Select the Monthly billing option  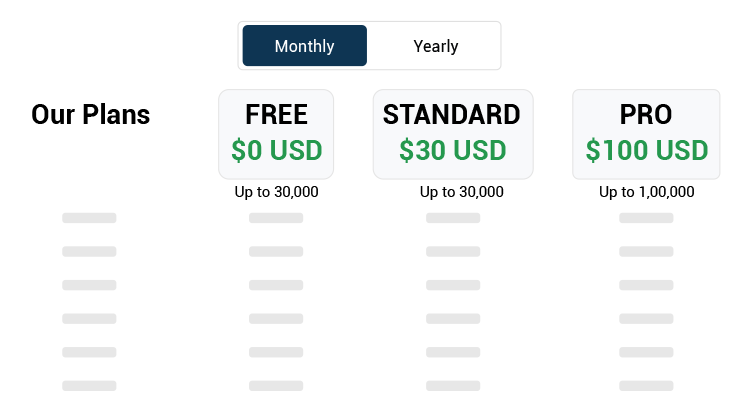tap(304, 46)
